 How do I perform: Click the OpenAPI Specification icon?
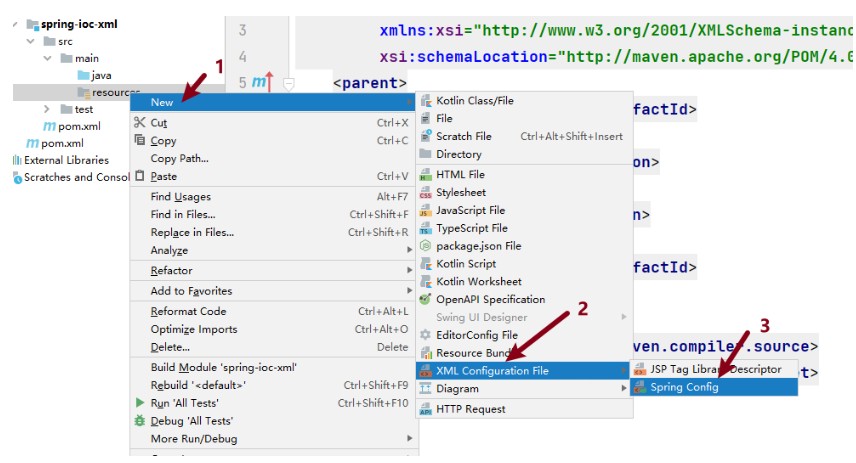pyautogui.click(x=426, y=299)
